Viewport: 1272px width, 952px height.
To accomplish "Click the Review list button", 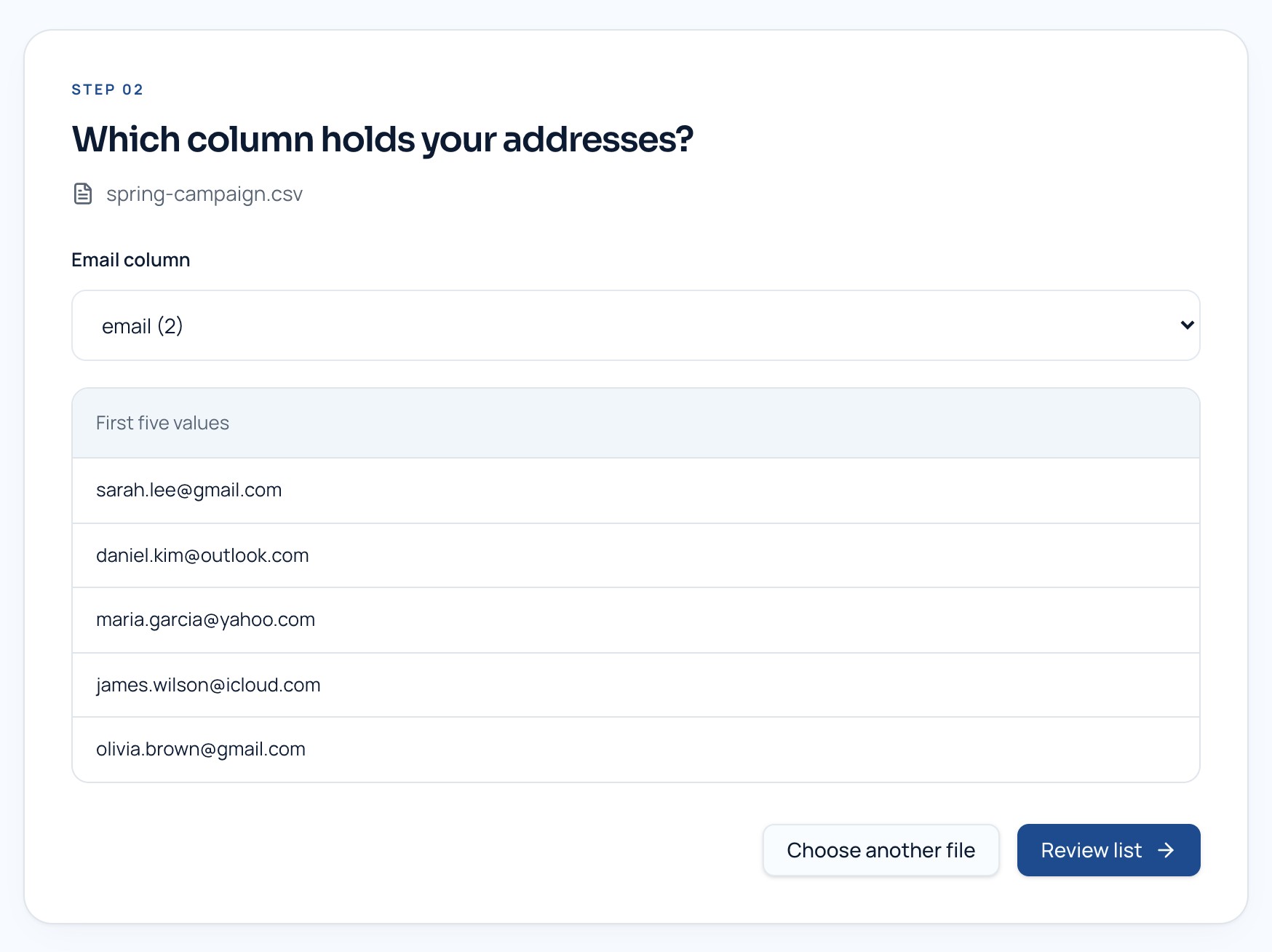I will (1108, 850).
